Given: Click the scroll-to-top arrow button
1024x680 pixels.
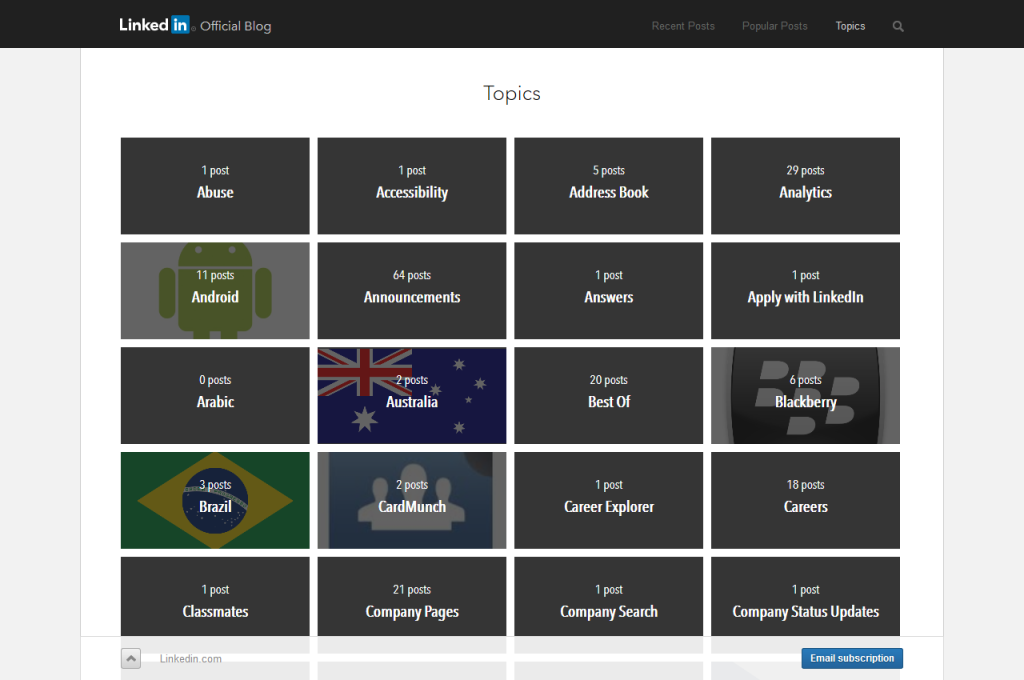Looking at the screenshot, I should [x=131, y=658].
